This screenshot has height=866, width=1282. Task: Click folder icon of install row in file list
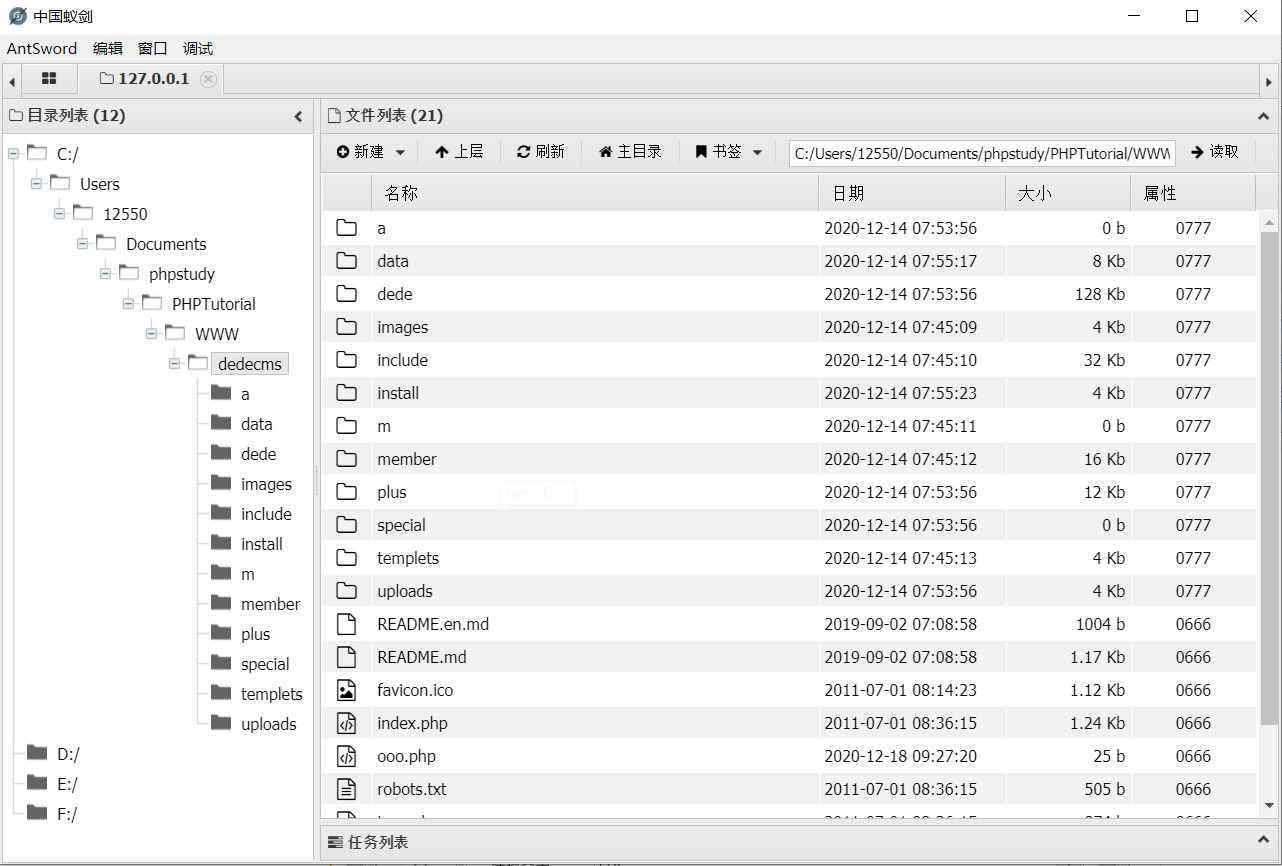coord(346,393)
